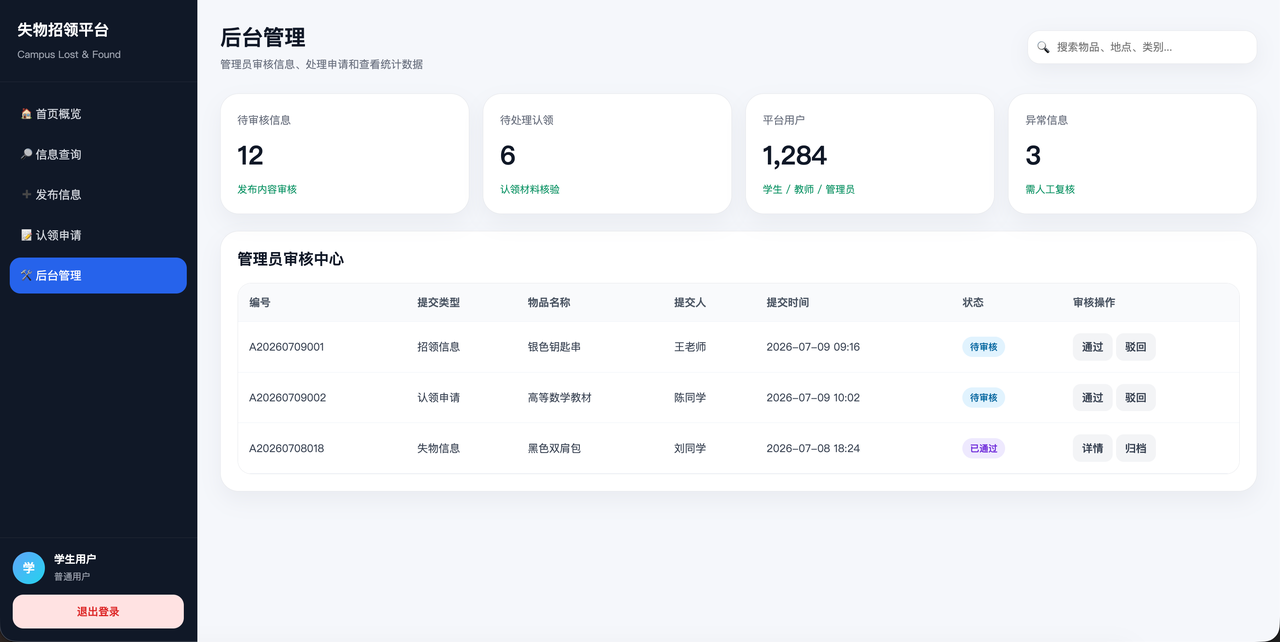Click the 学生用户 user name
Screen dimensions: 1280x642
coord(75,559)
